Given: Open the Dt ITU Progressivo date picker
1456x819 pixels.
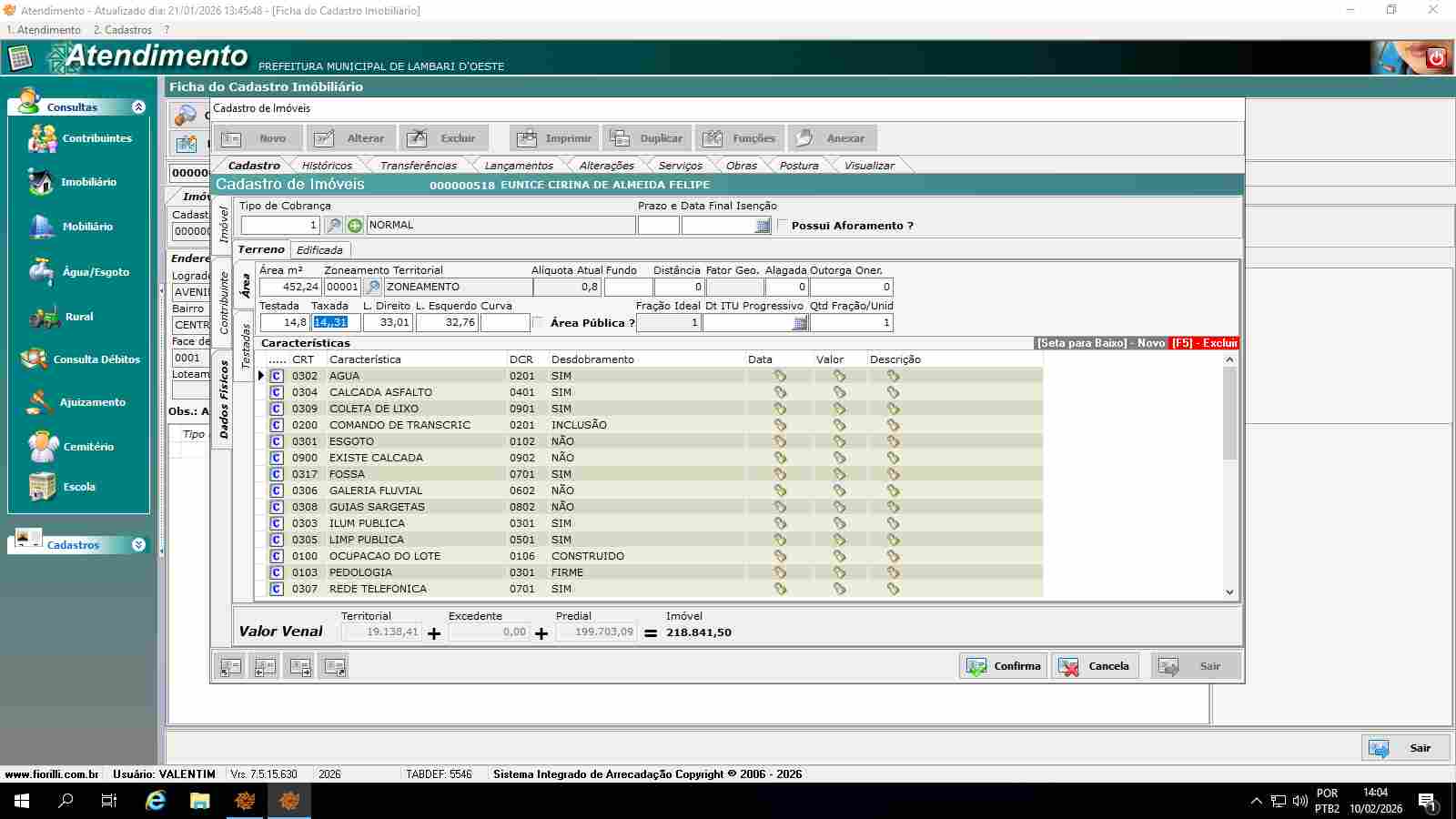Looking at the screenshot, I should 800,323.
